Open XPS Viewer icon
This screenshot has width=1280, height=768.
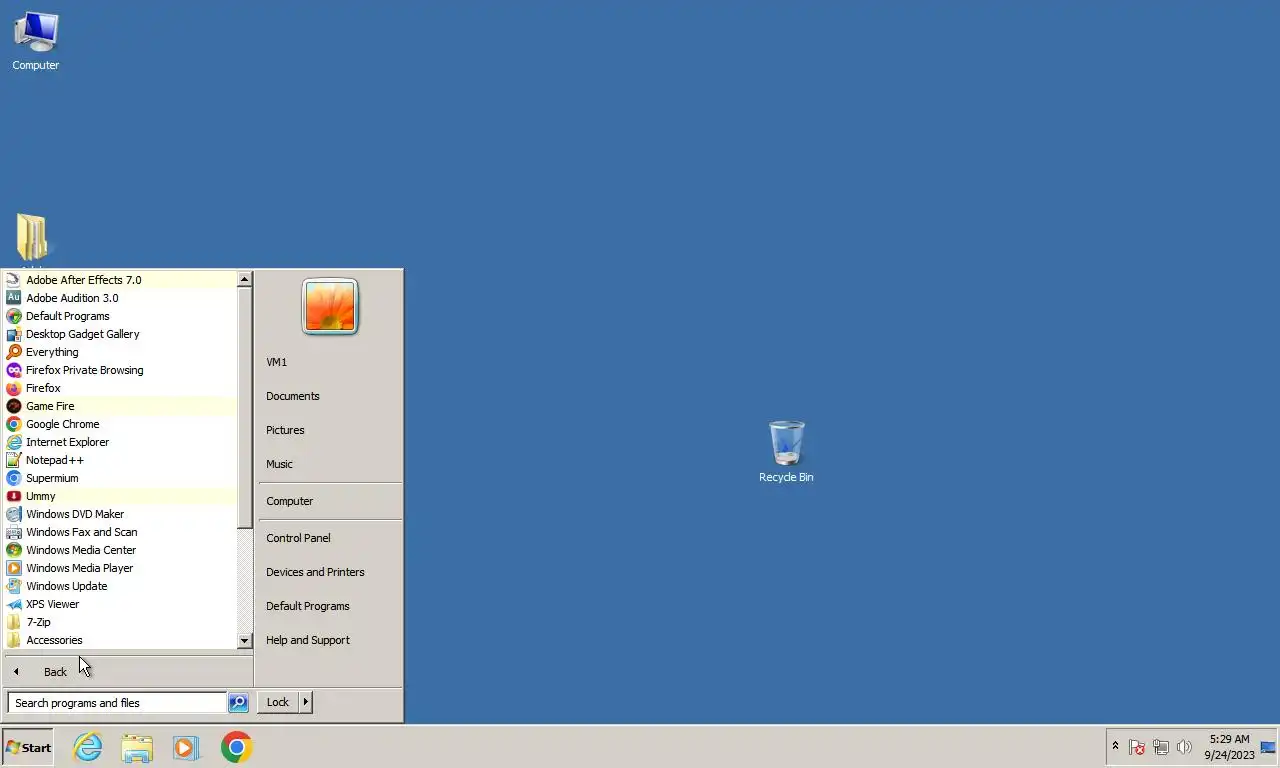click(x=13, y=604)
